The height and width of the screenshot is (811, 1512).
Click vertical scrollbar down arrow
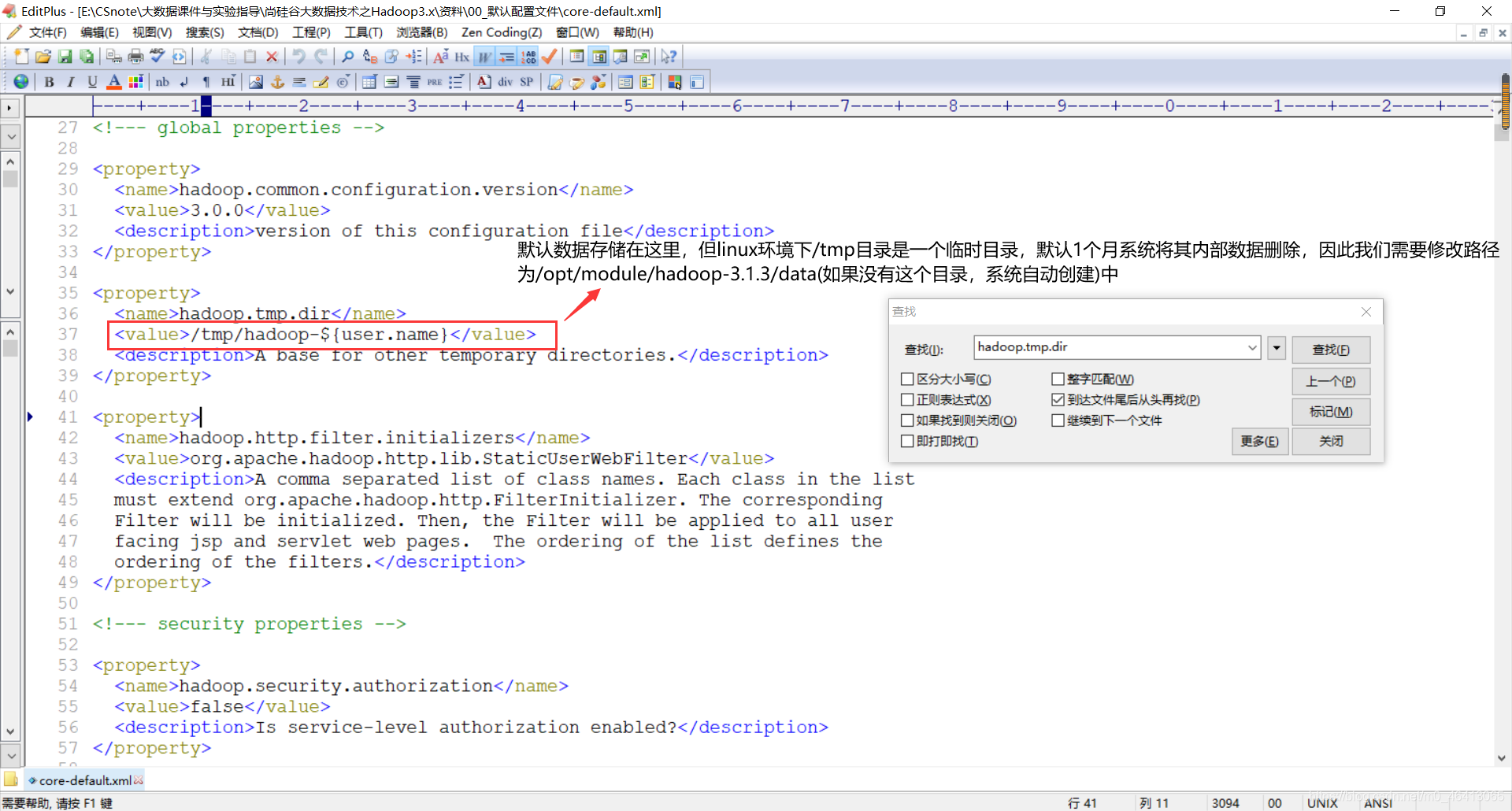click(1502, 758)
